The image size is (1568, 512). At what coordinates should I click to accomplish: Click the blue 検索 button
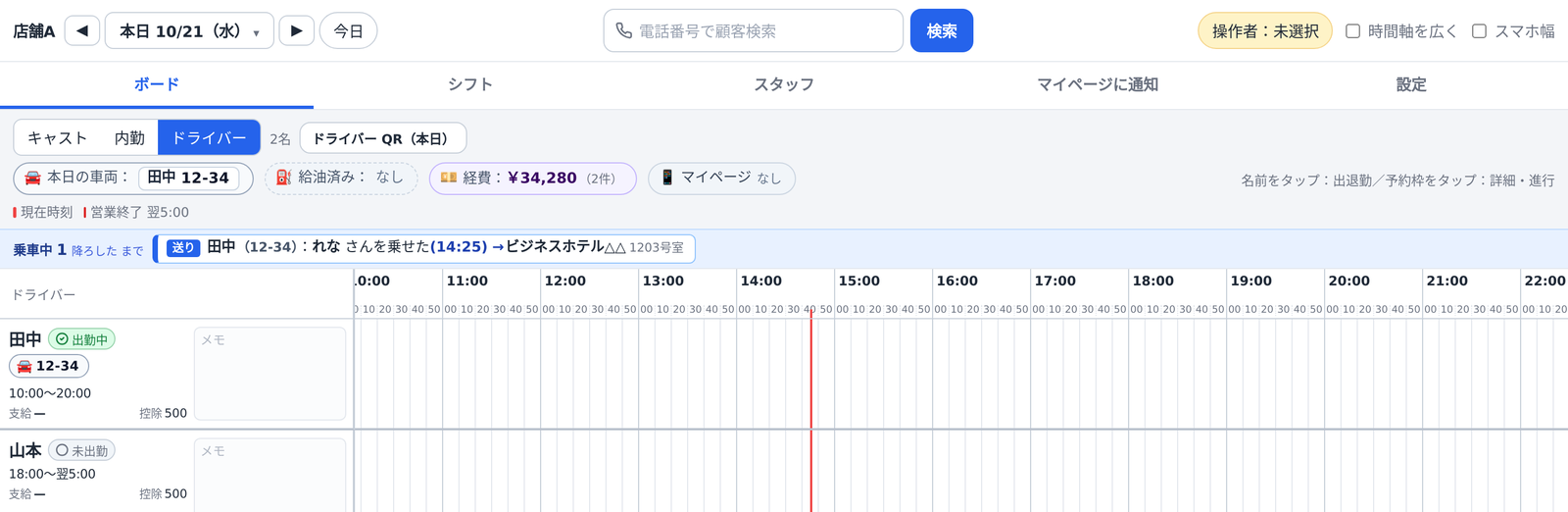click(942, 30)
